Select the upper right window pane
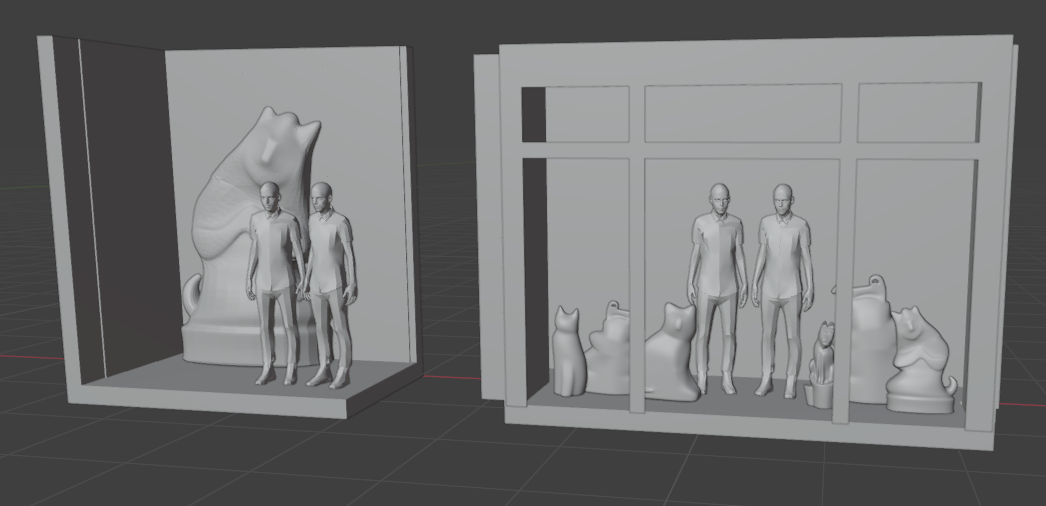1046x506 pixels. pyautogui.click(x=919, y=113)
